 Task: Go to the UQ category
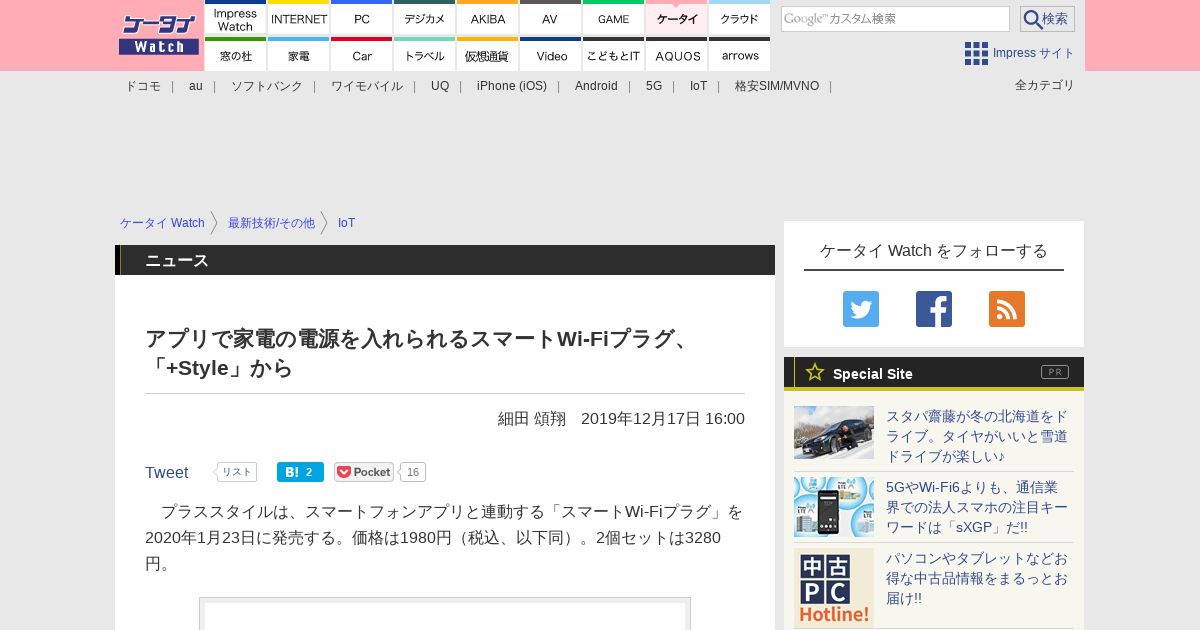[440, 86]
